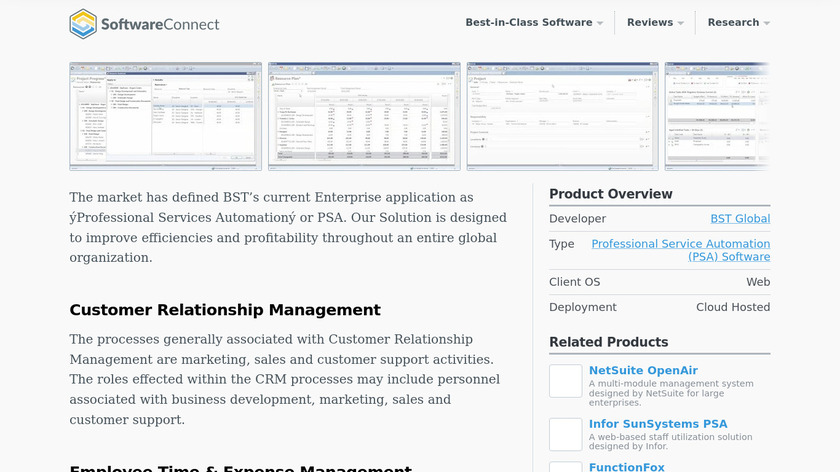Click the Customer Relationship Management heading

225,310
